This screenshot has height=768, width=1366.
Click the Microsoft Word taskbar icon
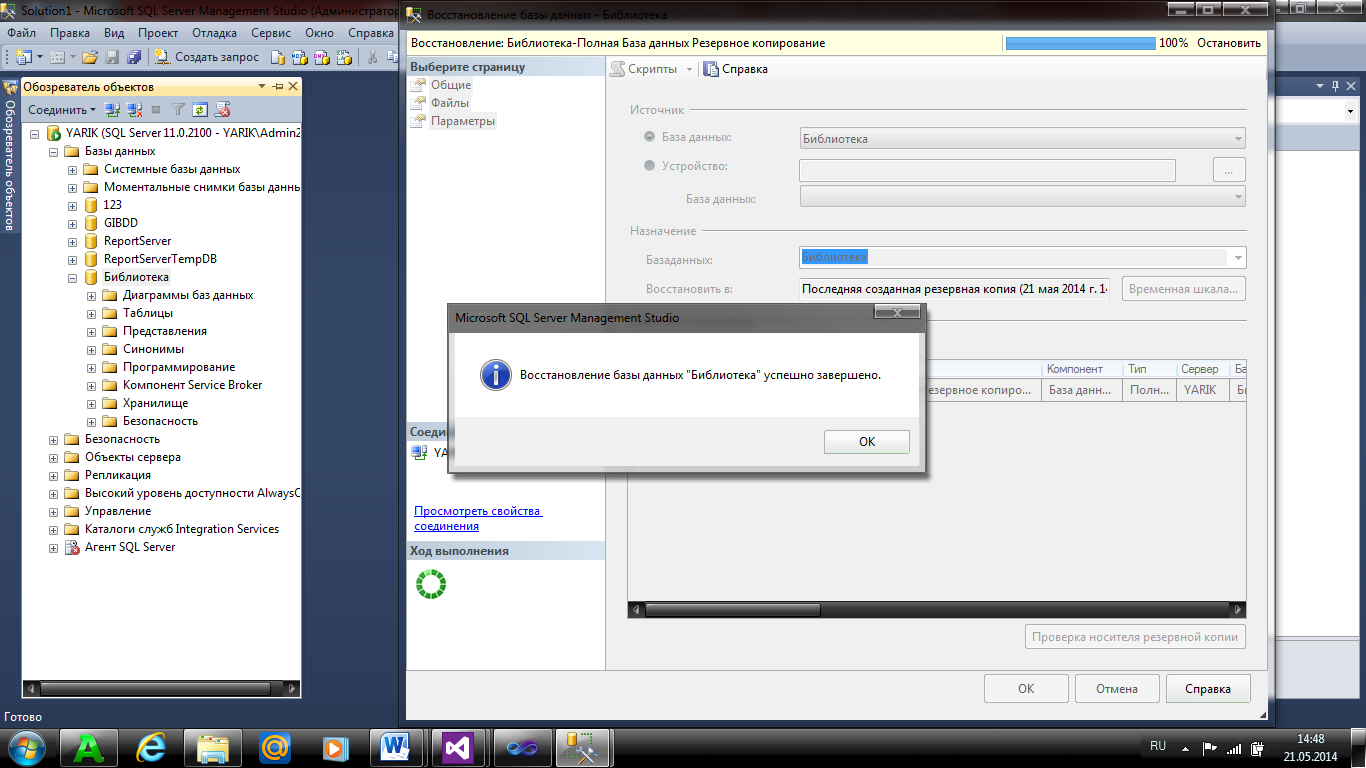click(x=396, y=746)
